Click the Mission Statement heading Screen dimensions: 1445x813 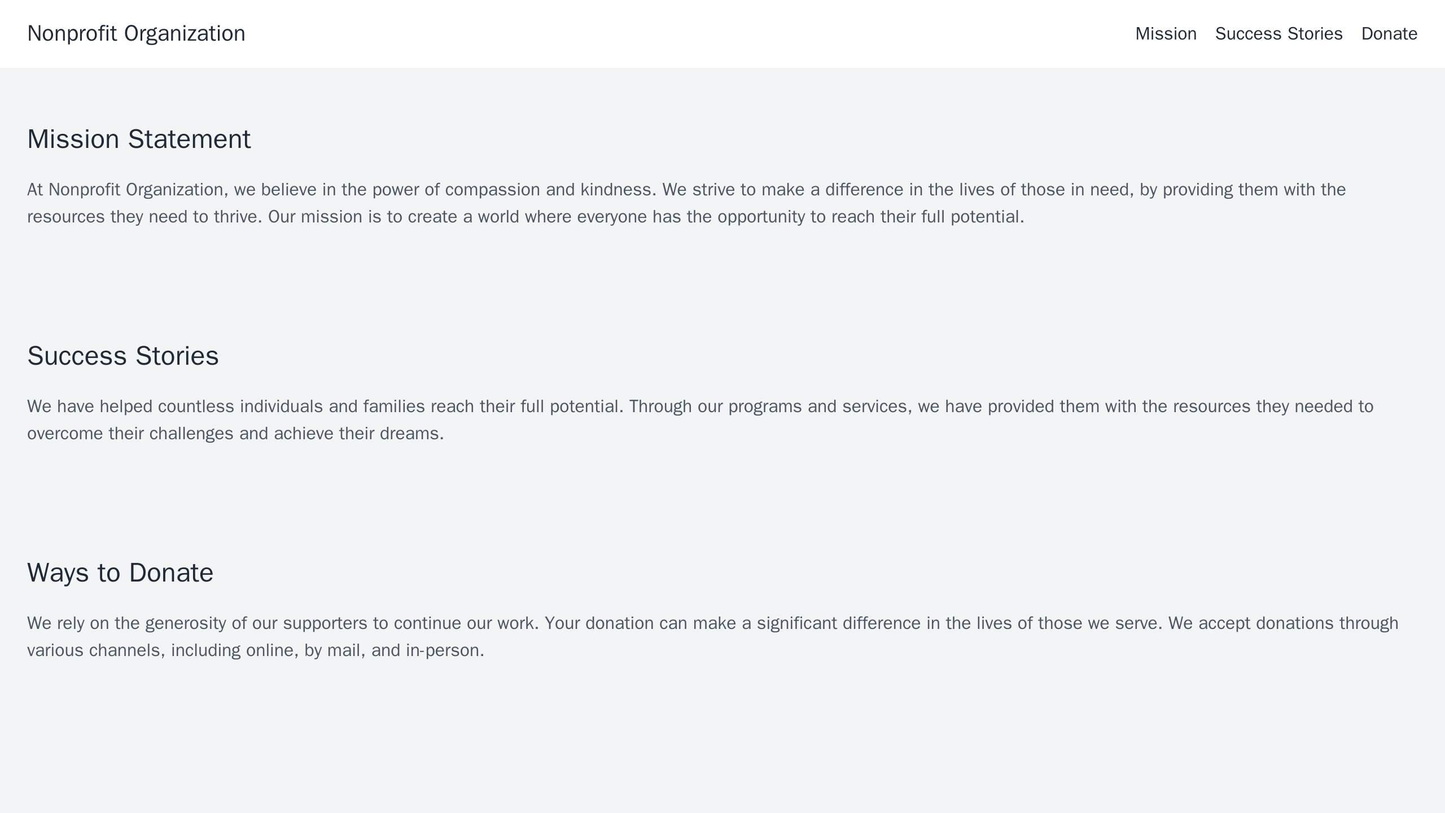click(138, 139)
